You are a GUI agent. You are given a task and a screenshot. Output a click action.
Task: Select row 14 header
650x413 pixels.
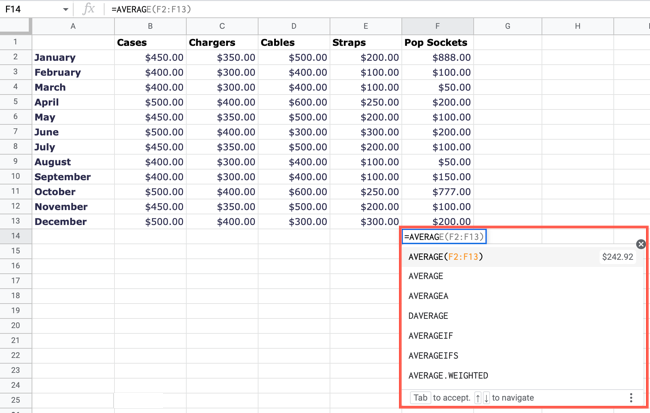click(x=15, y=236)
